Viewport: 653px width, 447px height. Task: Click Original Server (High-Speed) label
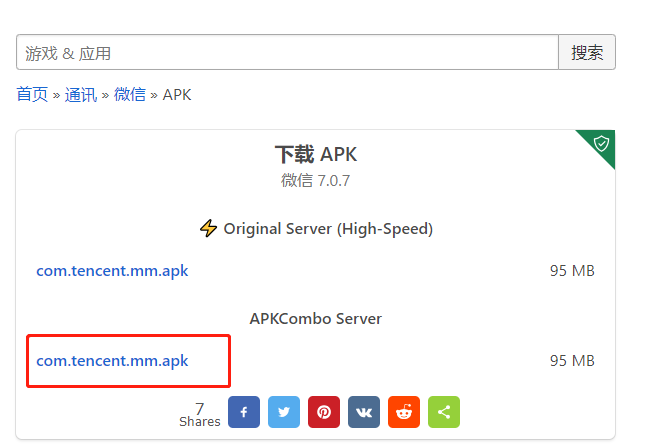click(328, 229)
